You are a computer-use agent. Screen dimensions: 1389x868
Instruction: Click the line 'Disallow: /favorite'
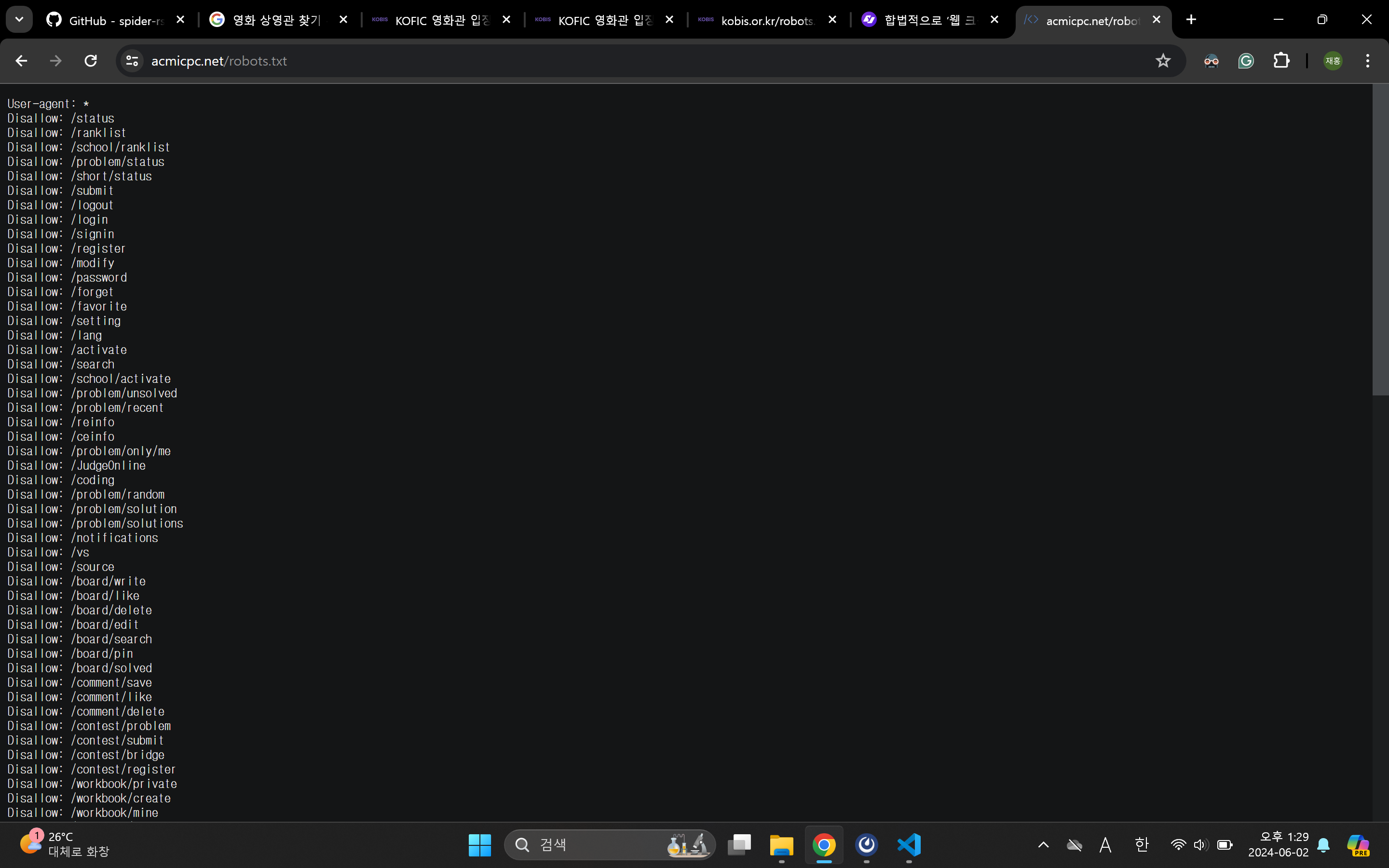67,307
